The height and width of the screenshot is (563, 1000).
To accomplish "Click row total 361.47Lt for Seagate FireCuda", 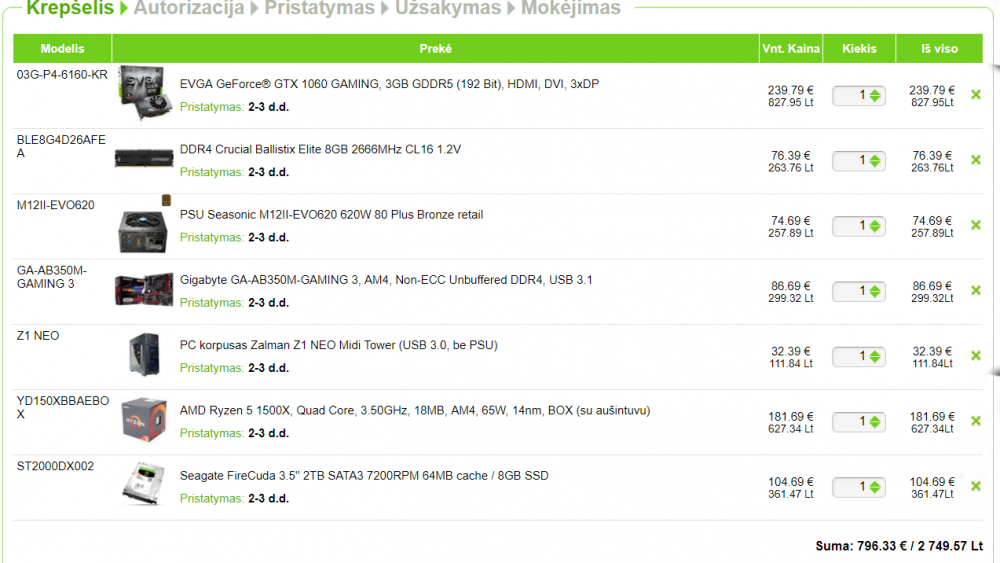I will (x=932, y=494).
